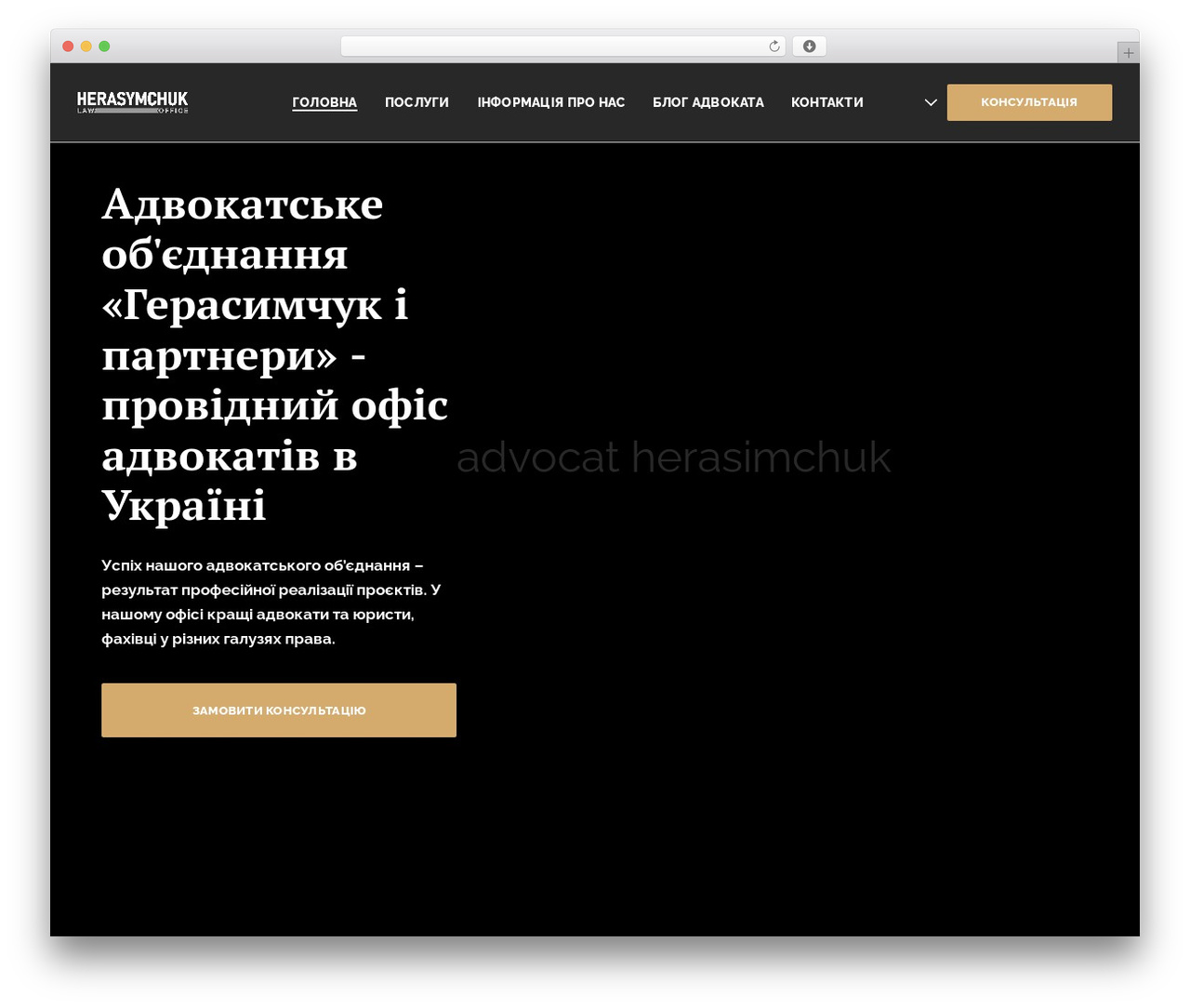
Task: Navigate to Контакти
Action: [827, 102]
